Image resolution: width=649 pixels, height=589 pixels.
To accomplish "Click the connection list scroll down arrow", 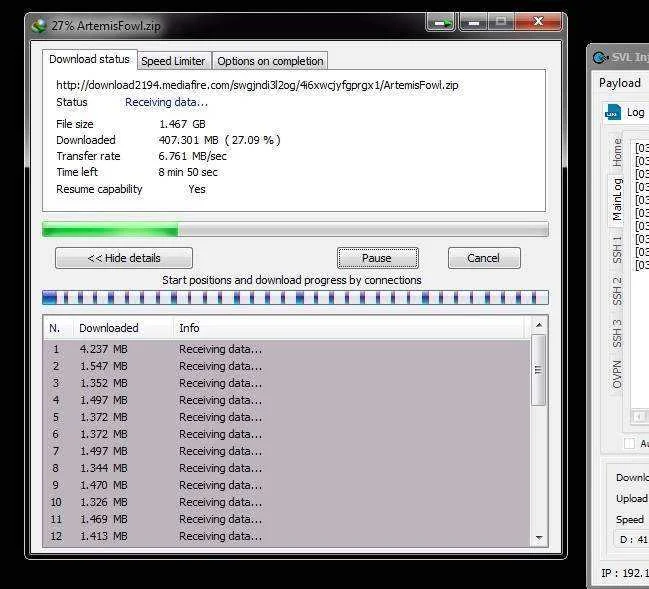I will coord(538,538).
